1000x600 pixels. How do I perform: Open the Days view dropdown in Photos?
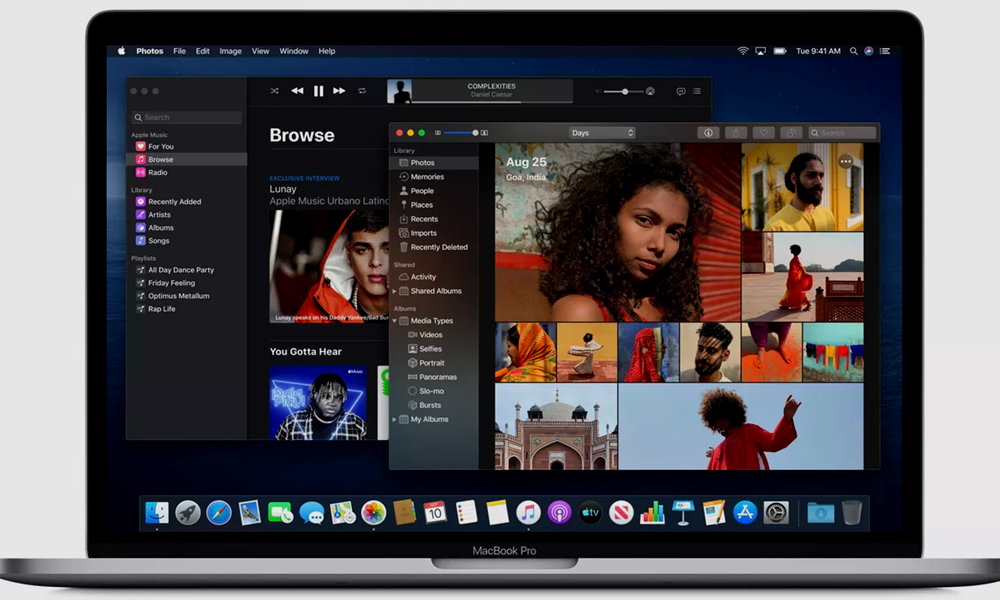[603, 133]
